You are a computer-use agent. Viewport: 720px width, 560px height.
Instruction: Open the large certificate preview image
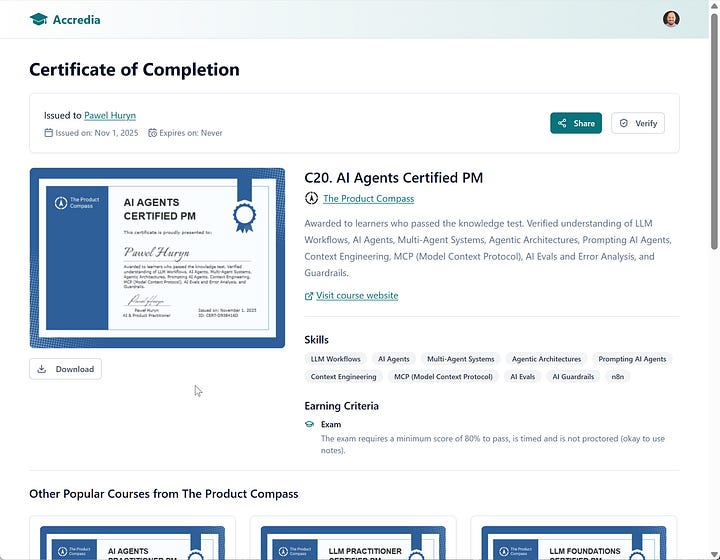[x=157, y=258]
